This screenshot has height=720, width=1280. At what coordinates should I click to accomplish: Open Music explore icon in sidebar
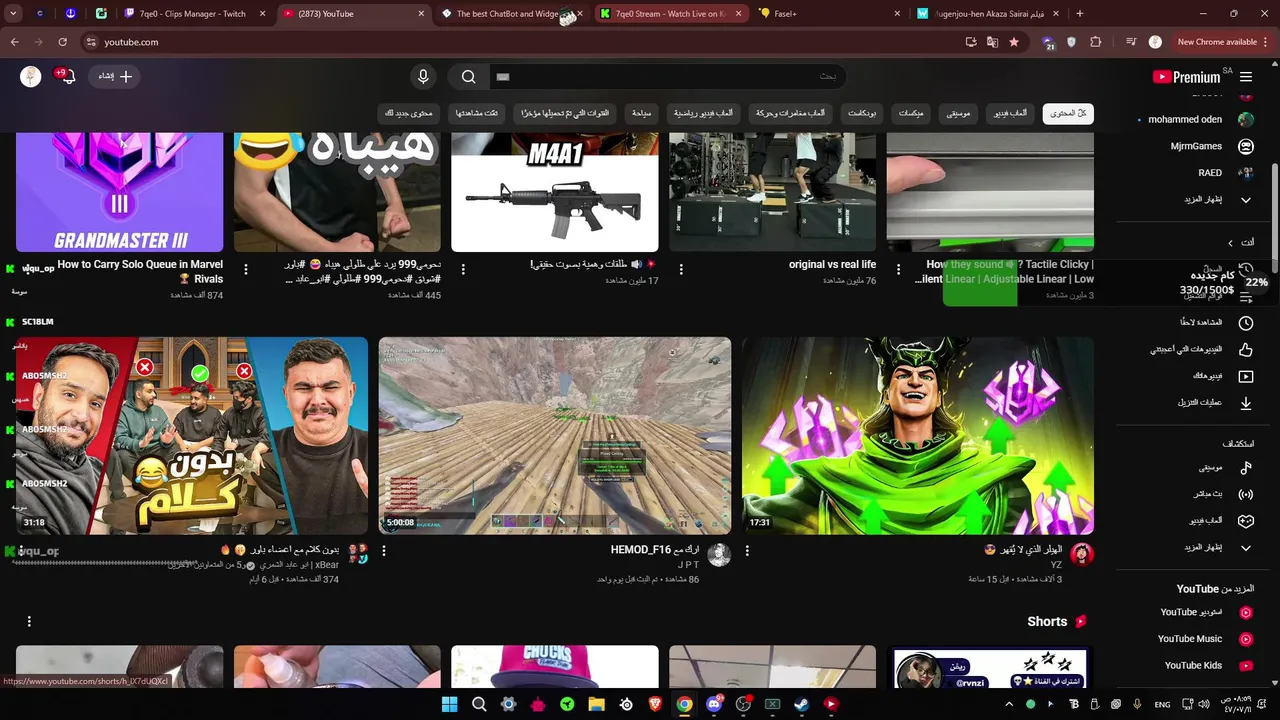tap(1246, 468)
